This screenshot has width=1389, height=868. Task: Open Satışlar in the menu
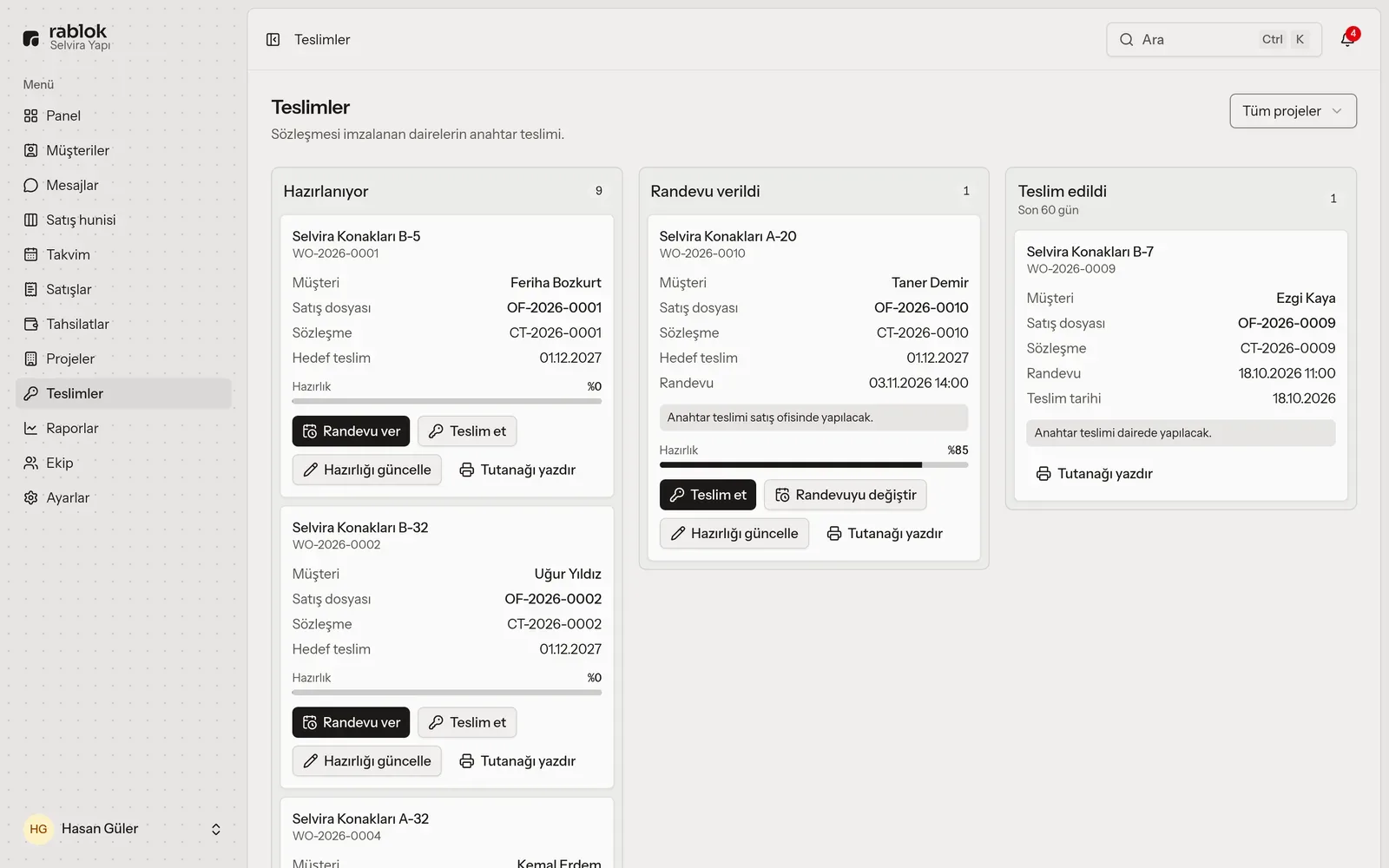[123, 289]
